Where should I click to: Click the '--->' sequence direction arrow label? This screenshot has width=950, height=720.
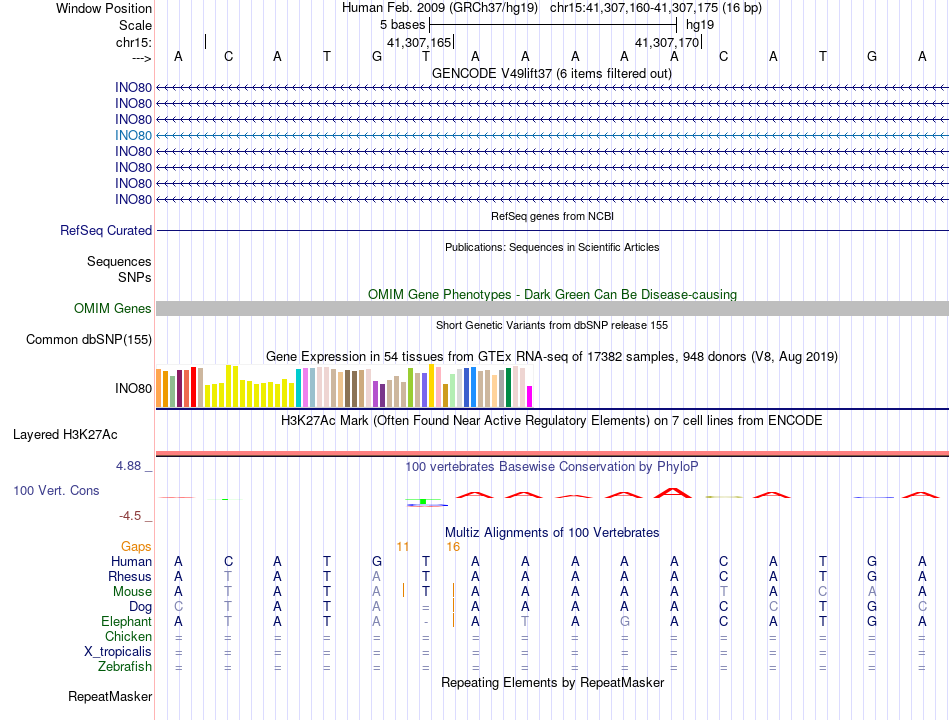click(x=141, y=58)
